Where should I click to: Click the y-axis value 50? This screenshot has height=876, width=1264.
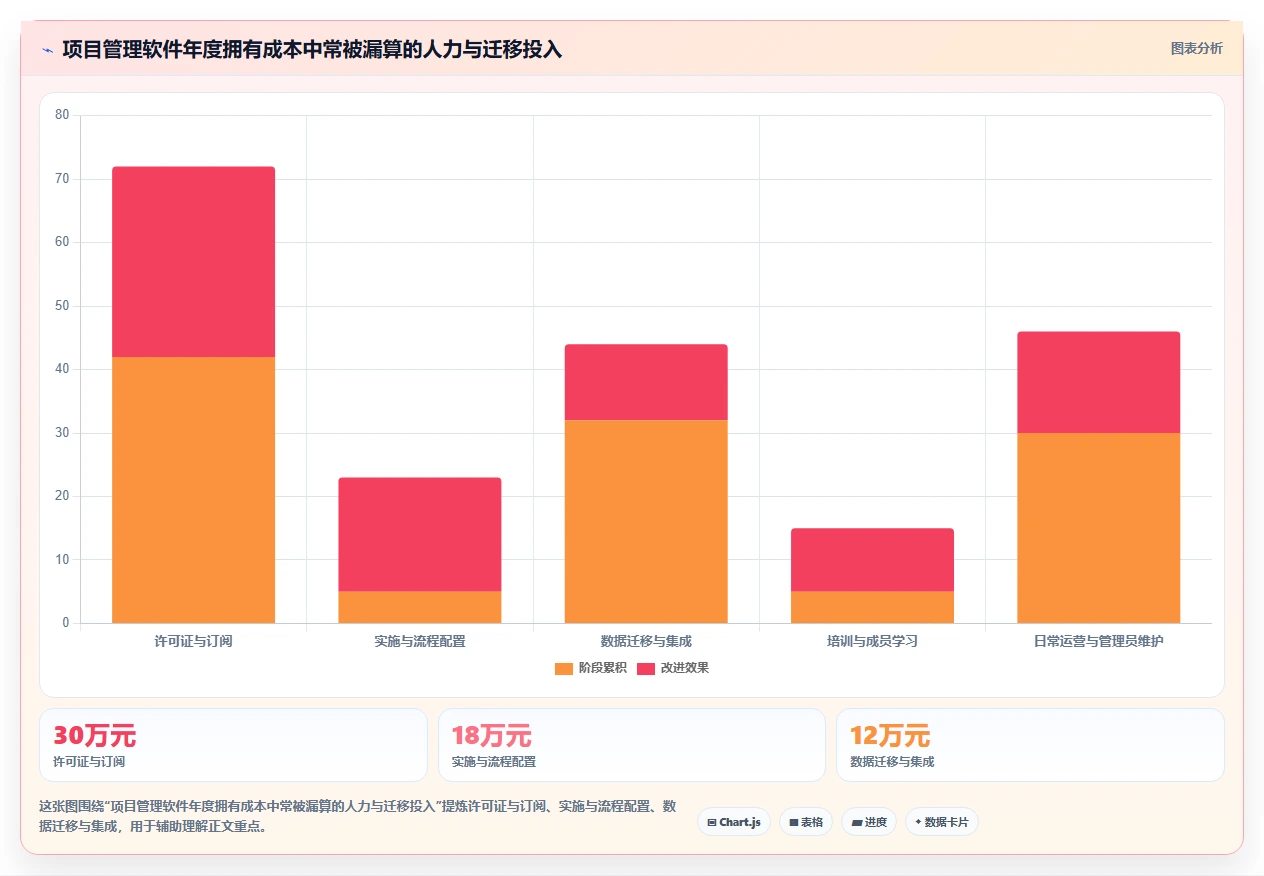[62, 306]
